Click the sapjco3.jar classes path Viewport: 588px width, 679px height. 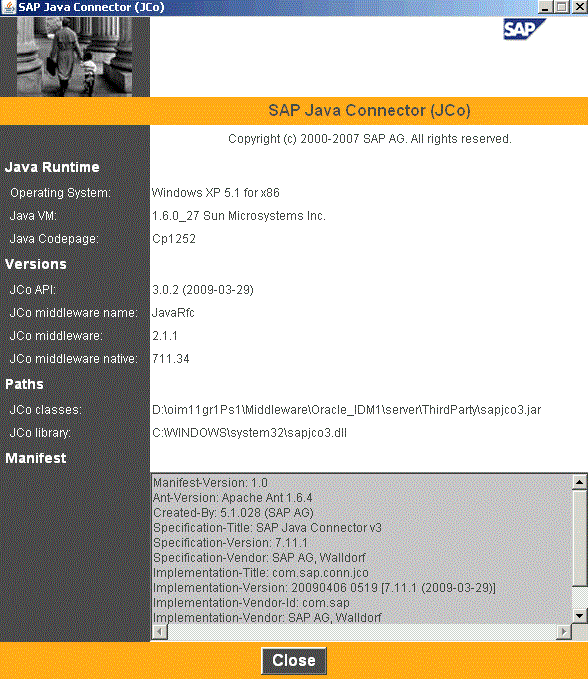[x=346, y=410]
